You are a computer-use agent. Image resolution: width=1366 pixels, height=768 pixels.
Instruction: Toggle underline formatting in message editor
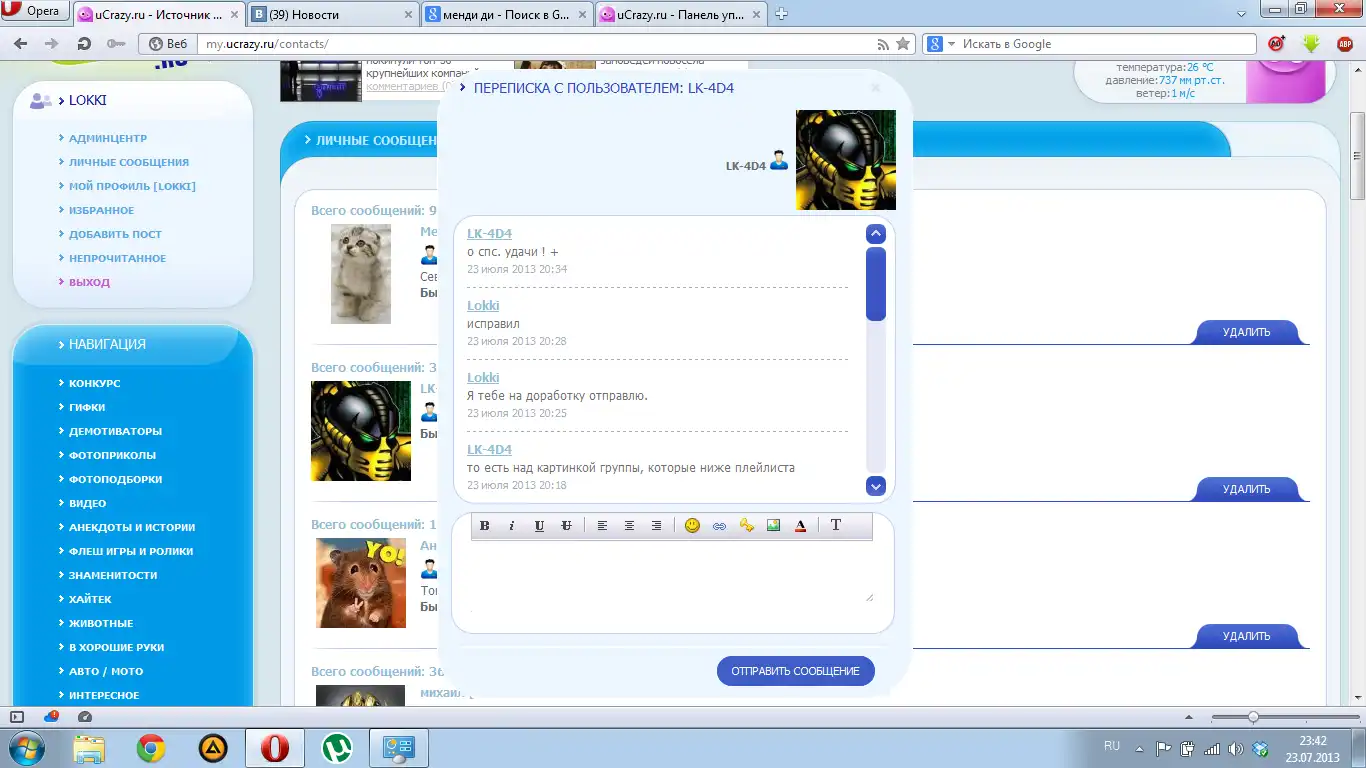pyautogui.click(x=539, y=526)
